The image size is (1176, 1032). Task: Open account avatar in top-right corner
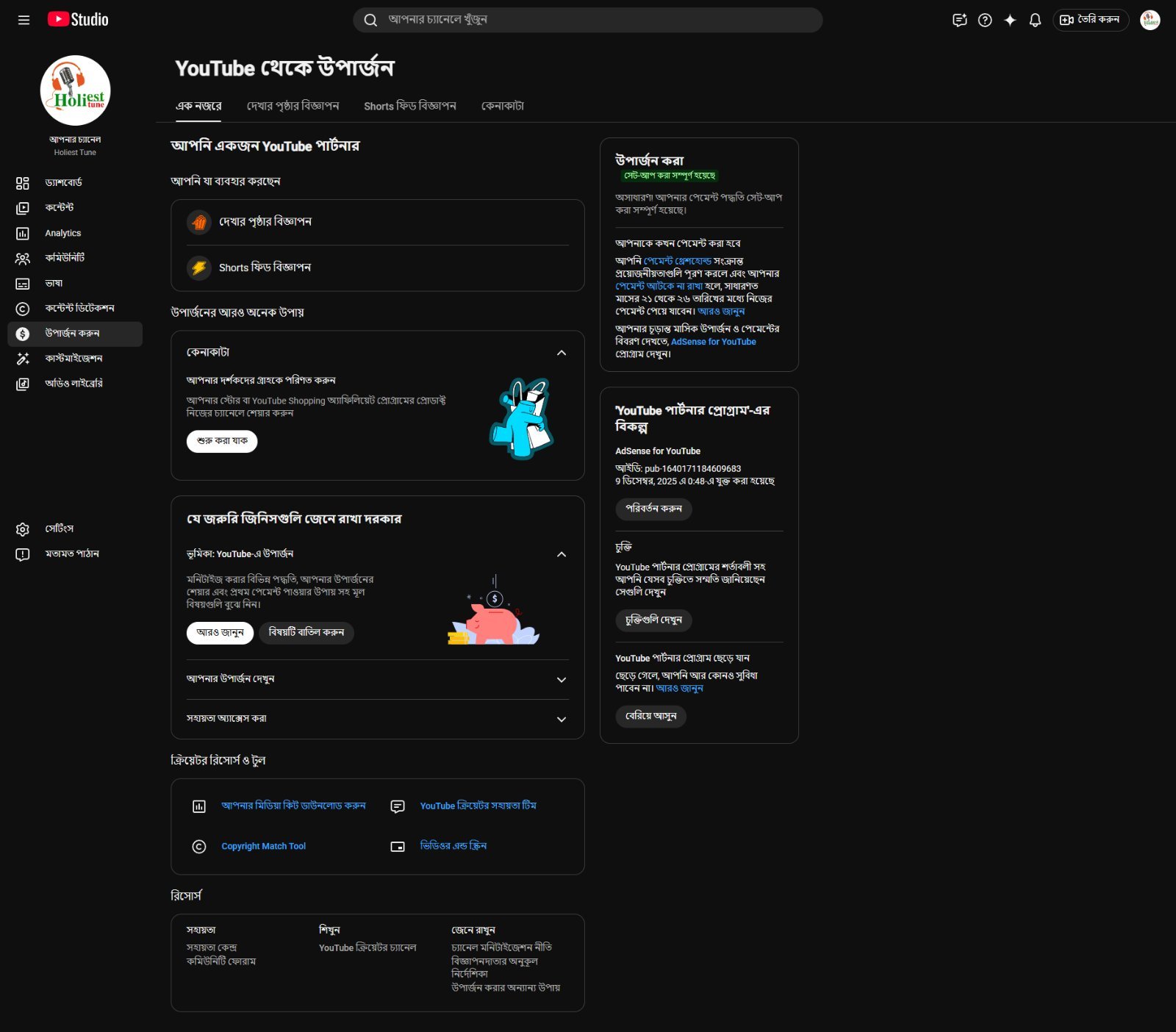[x=1150, y=20]
